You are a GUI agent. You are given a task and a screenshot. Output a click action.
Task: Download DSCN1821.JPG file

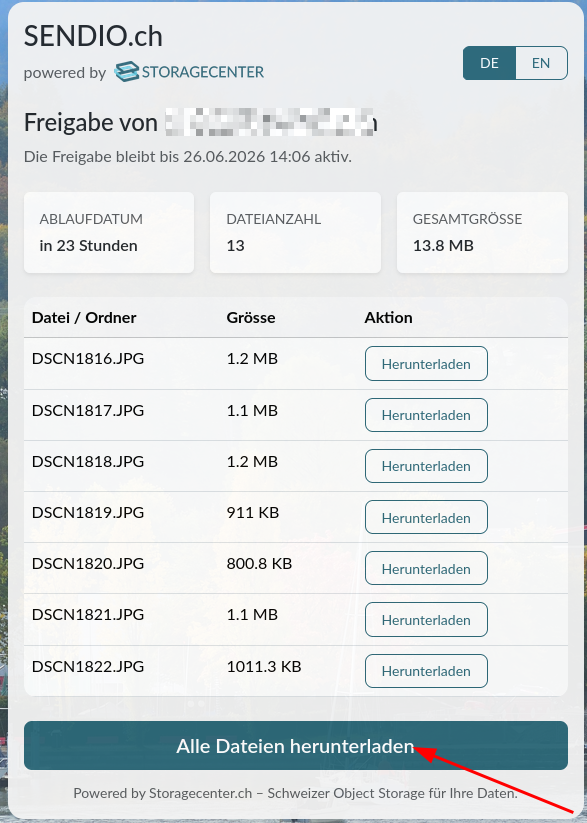(x=426, y=620)
